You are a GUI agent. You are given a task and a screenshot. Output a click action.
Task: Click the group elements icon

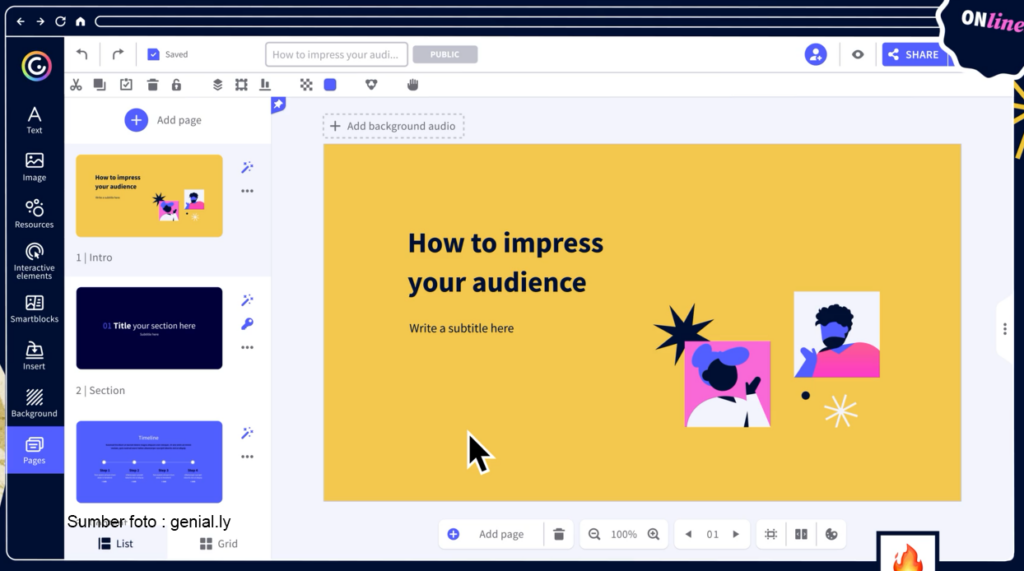[x=242, y=85]
